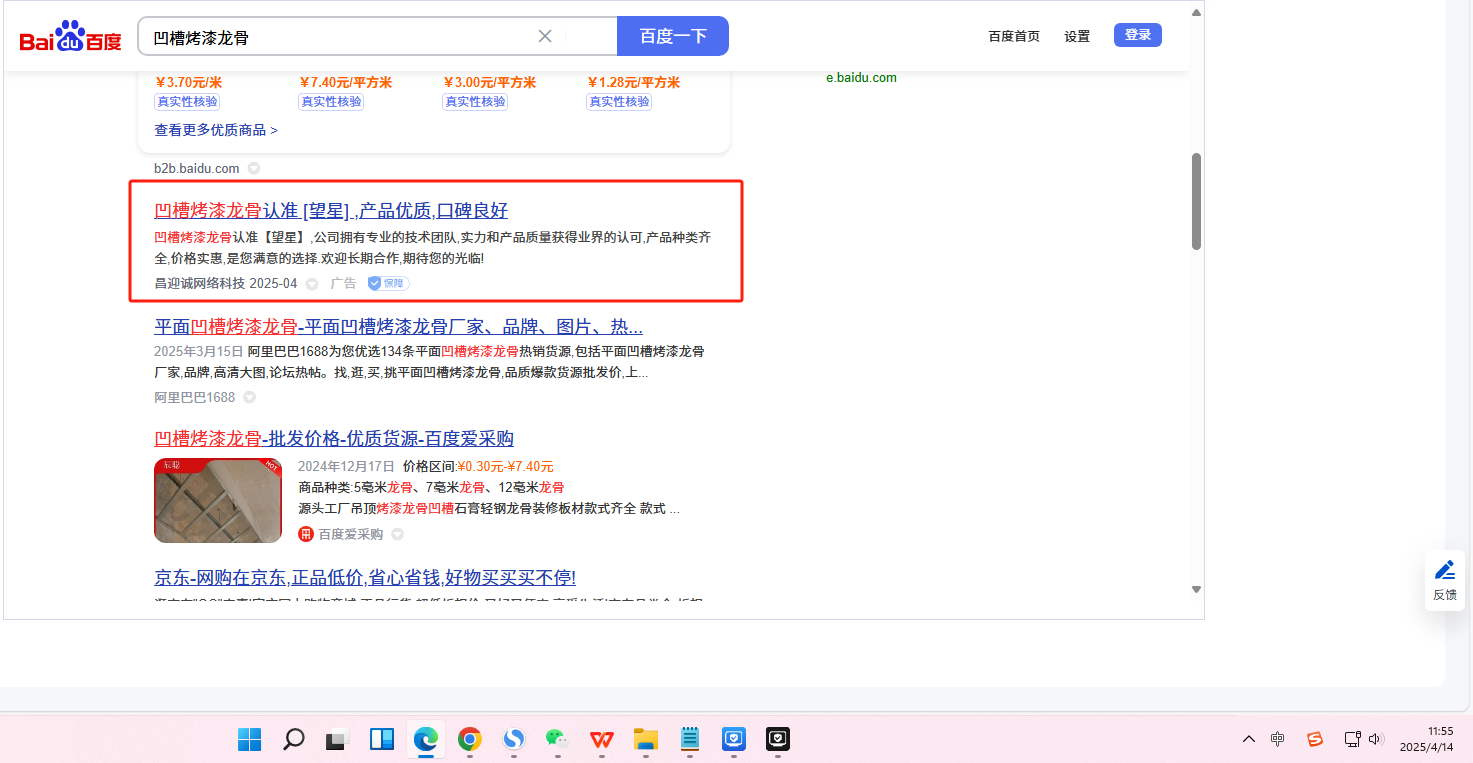Toggle the volume speaker icon in tray
The image size is (1473, 763).
(1376, 739)
